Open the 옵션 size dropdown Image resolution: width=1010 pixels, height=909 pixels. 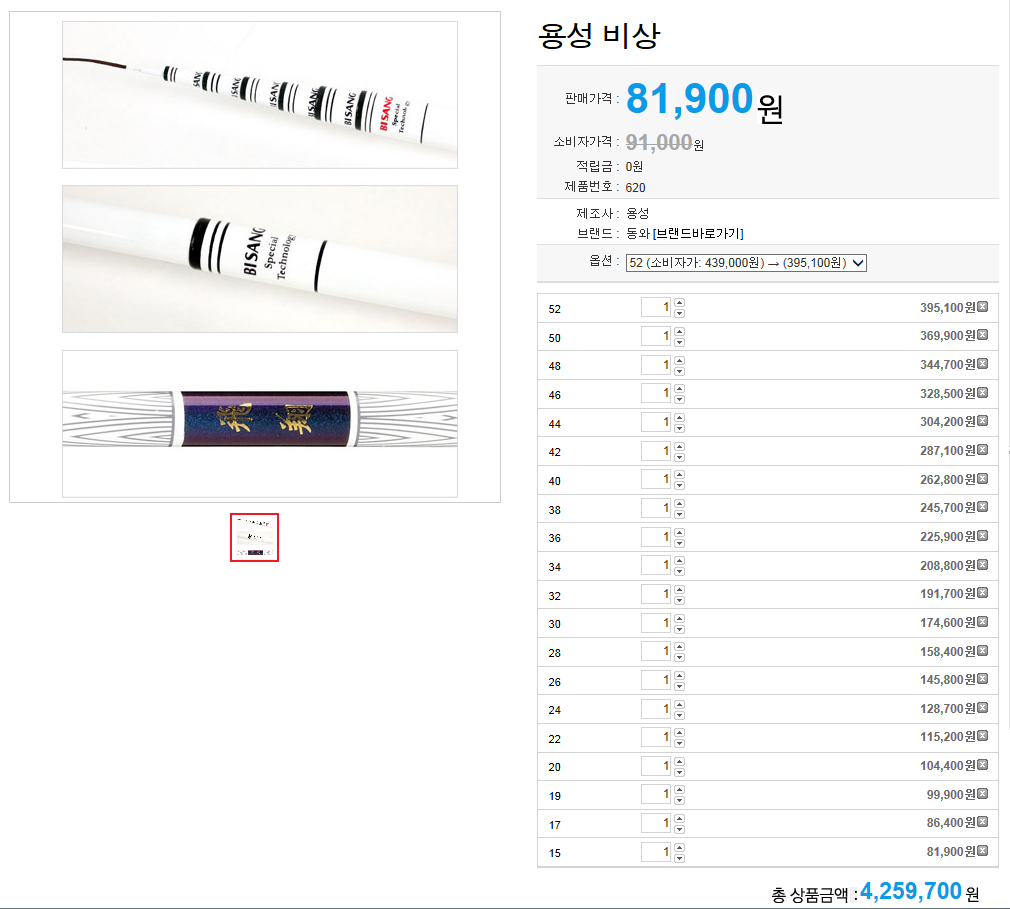click(x=746, y=263)
